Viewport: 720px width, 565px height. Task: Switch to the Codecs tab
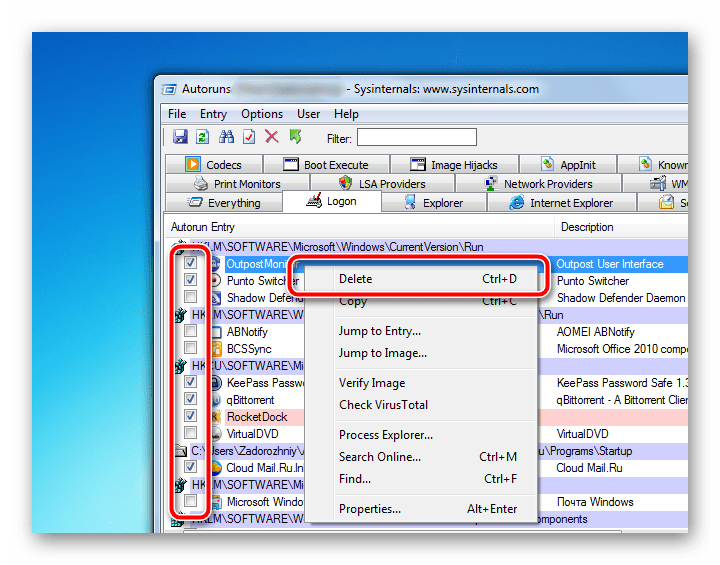coord(214,164)
